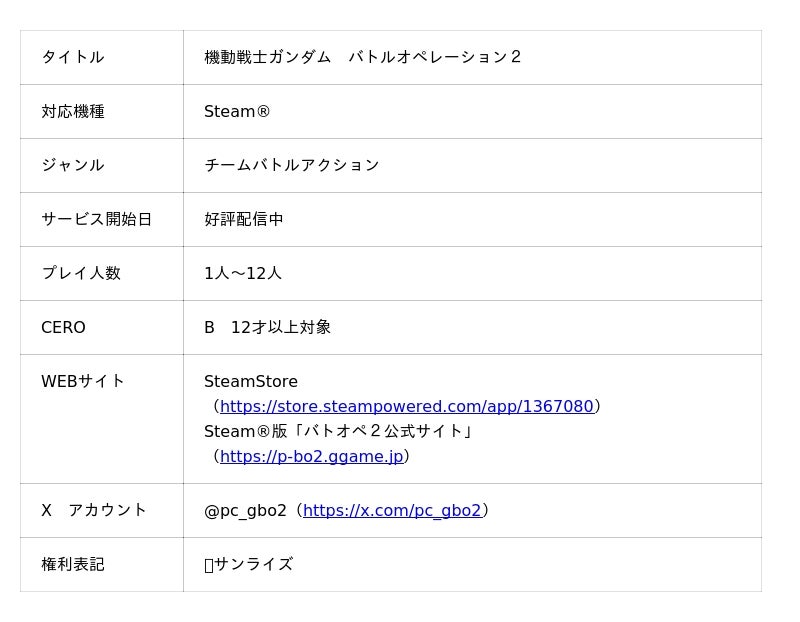Click the B 12才以上対象 rating text
The height and width of the screenshot is (622, 800).
[x=267, y=328]
